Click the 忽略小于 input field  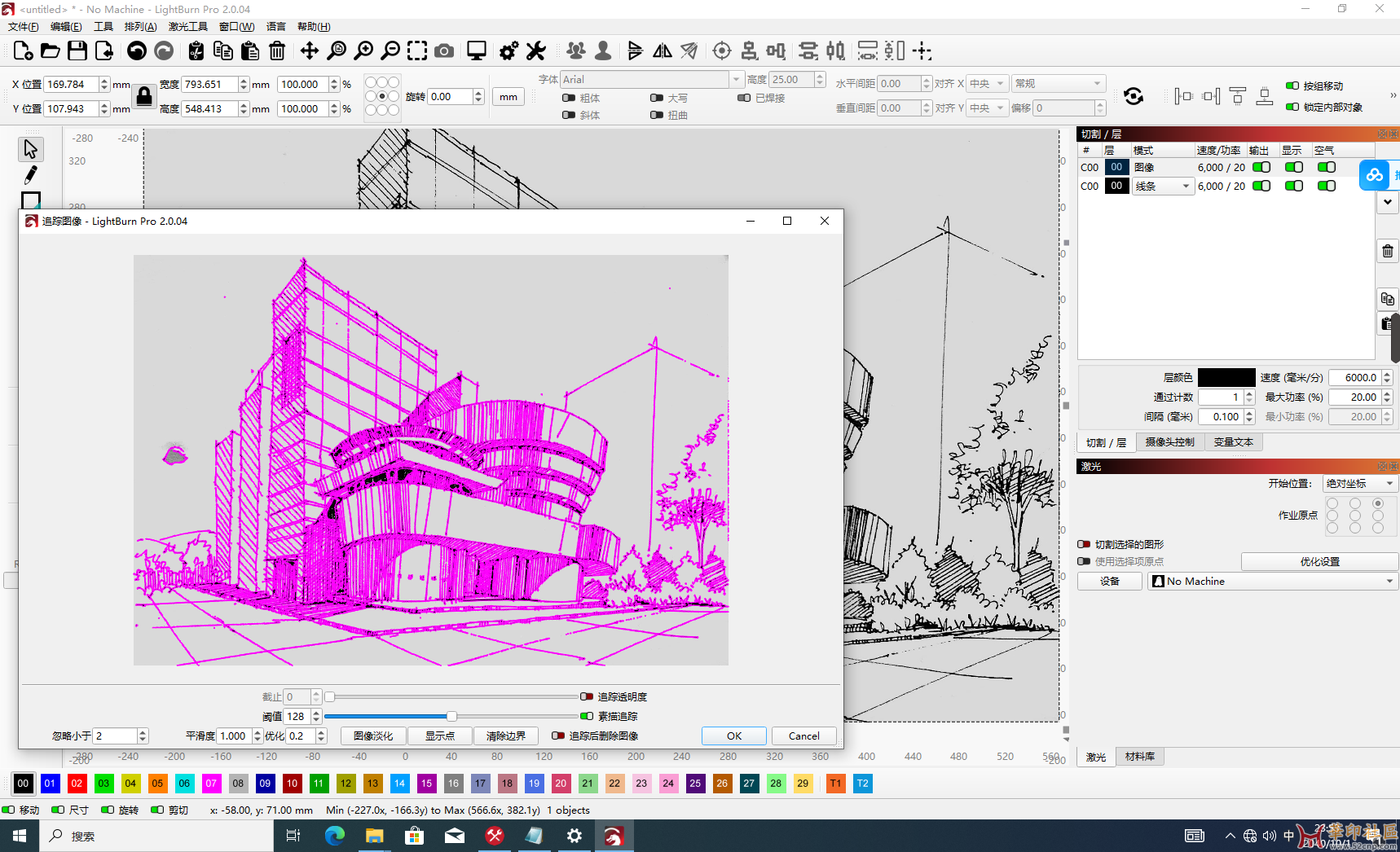coord(116,736)
